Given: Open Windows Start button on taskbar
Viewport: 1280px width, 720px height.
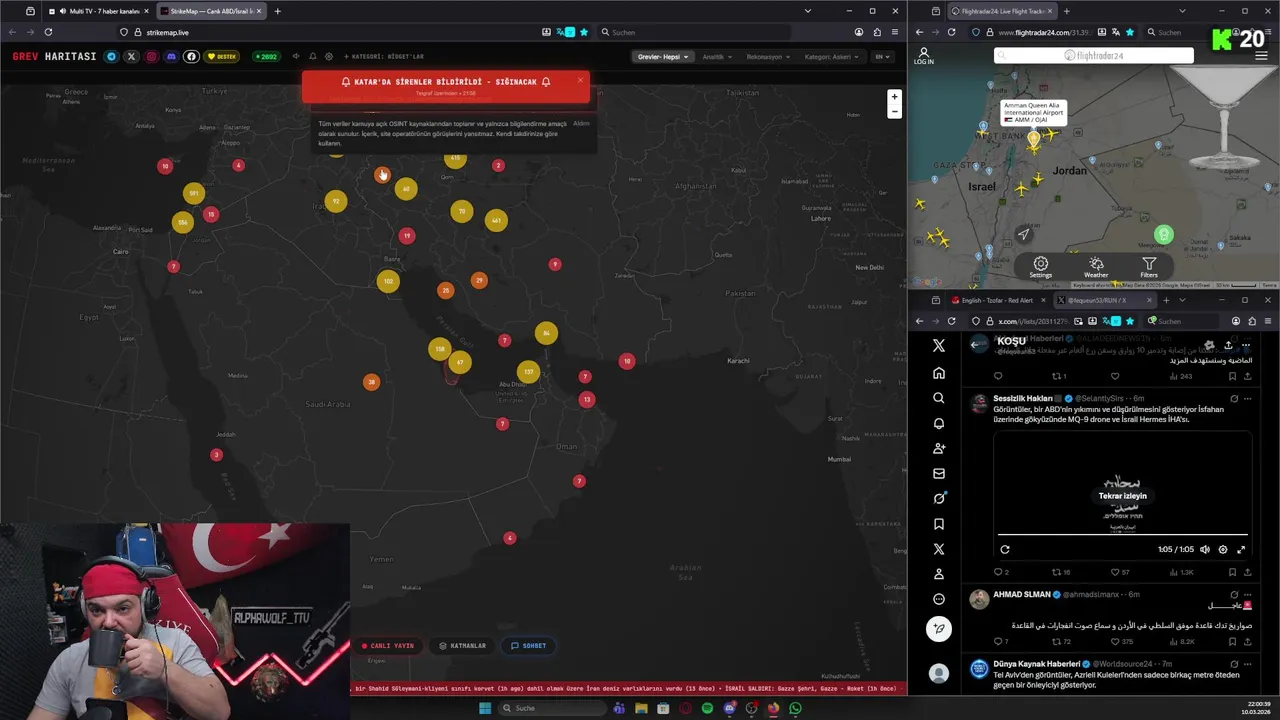Looking at the screenshot, I should (485, 708).
